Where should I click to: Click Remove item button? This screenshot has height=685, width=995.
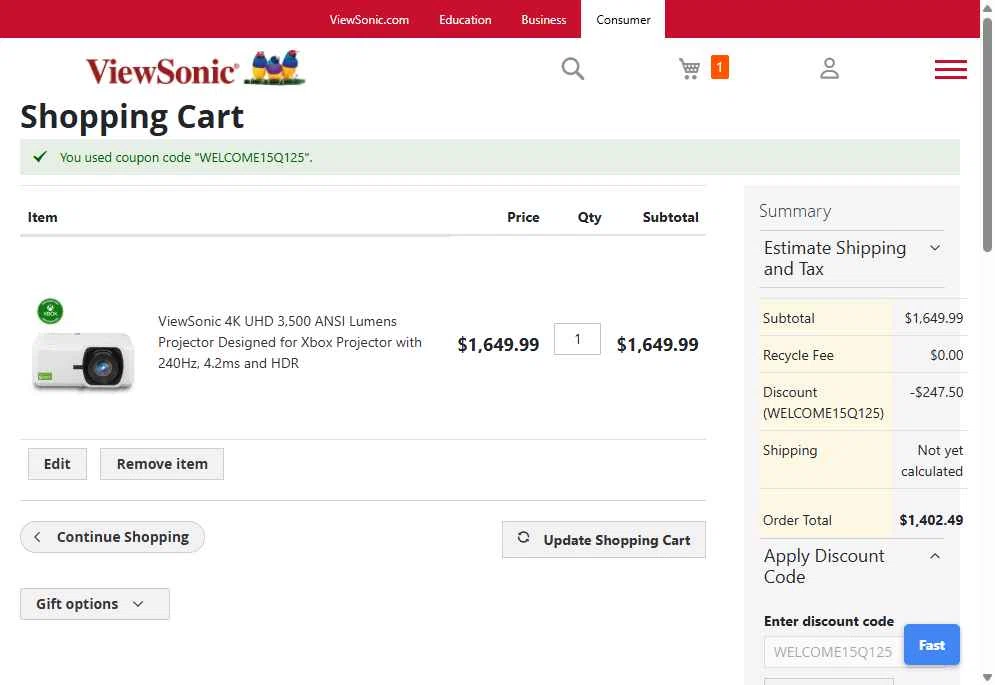[162, 464]
